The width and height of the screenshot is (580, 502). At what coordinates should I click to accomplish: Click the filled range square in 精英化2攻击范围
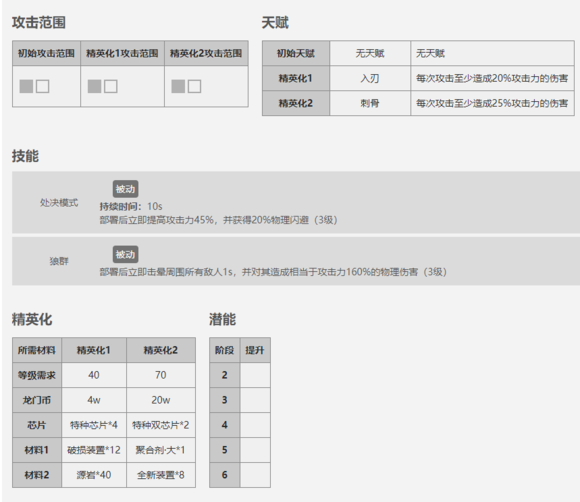click(x=178, y=87)
